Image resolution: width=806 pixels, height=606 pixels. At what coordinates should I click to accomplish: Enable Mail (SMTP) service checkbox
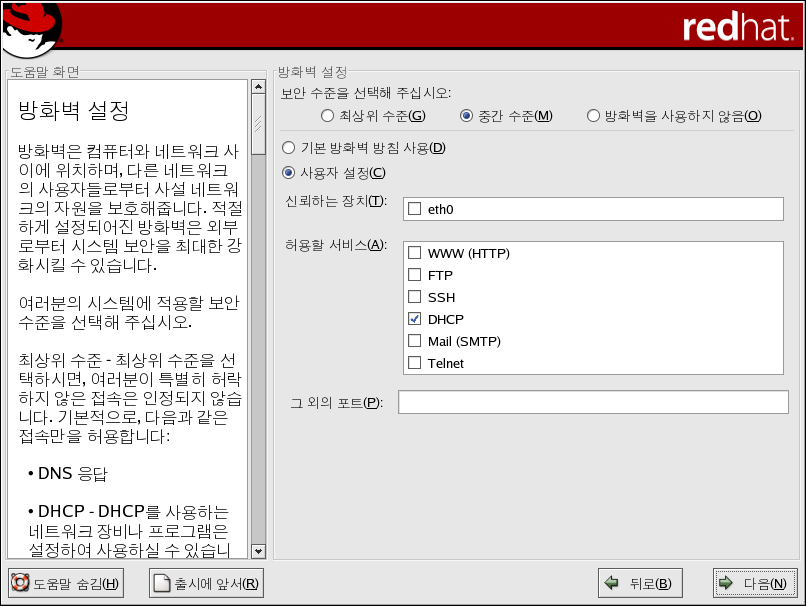pyautogui.click(x=414, y=341)
